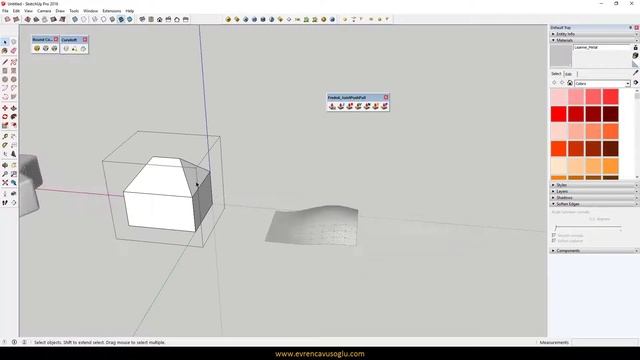
Task: Open the Colors library dropdown
Action: pyautogui.click(x=602, y=83)
